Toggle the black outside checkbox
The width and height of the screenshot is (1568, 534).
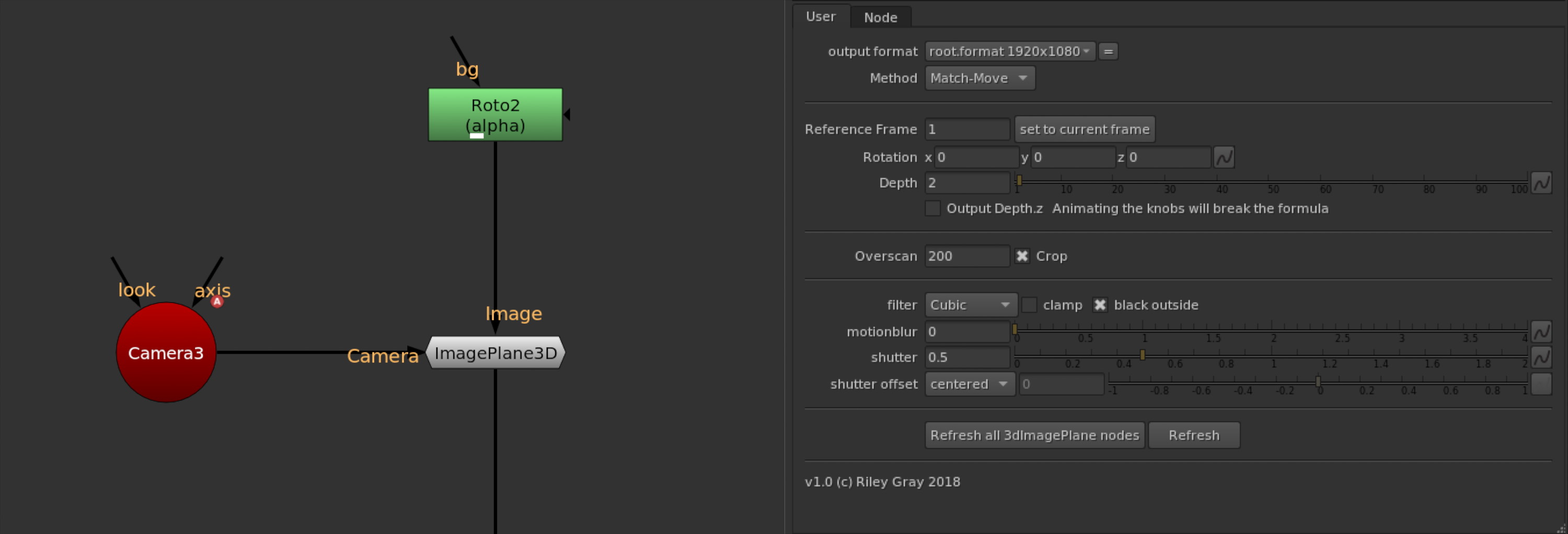[x=1099, y=305]
